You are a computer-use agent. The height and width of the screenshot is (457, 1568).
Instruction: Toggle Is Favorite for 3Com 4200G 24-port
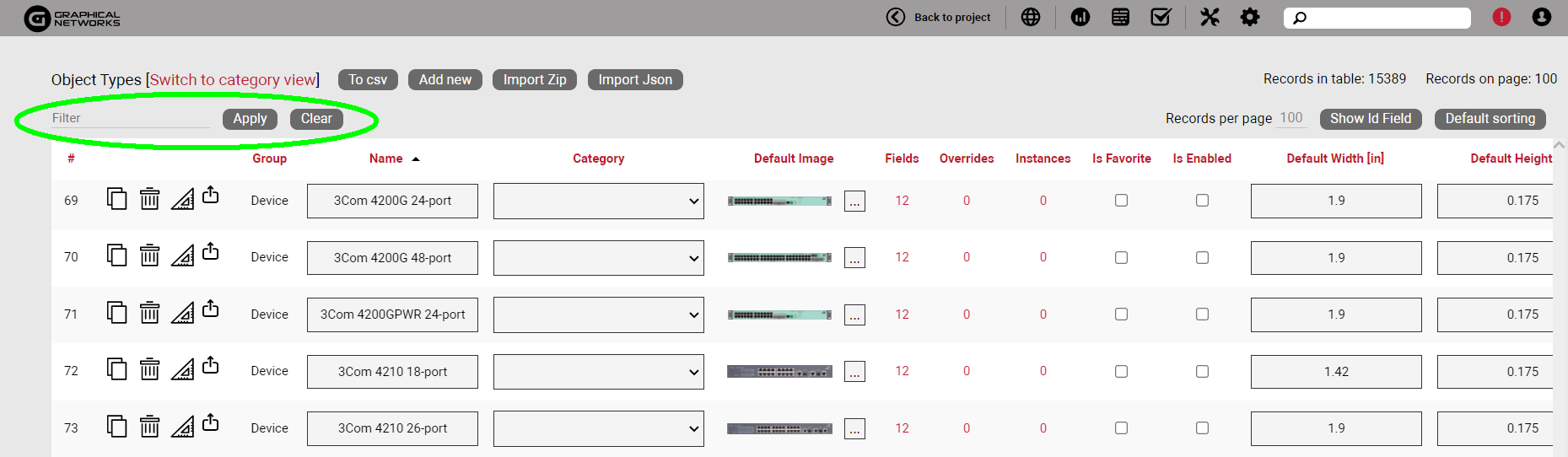coord(1121,201)
